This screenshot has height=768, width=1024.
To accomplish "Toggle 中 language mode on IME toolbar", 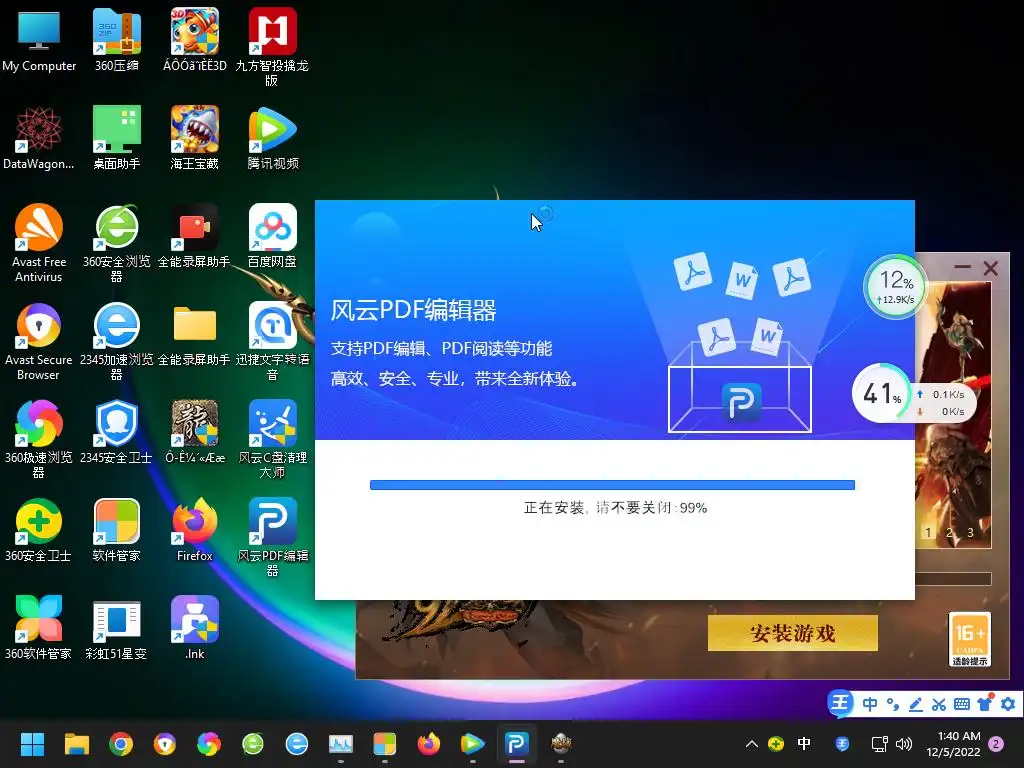I will tap(870, 704).
